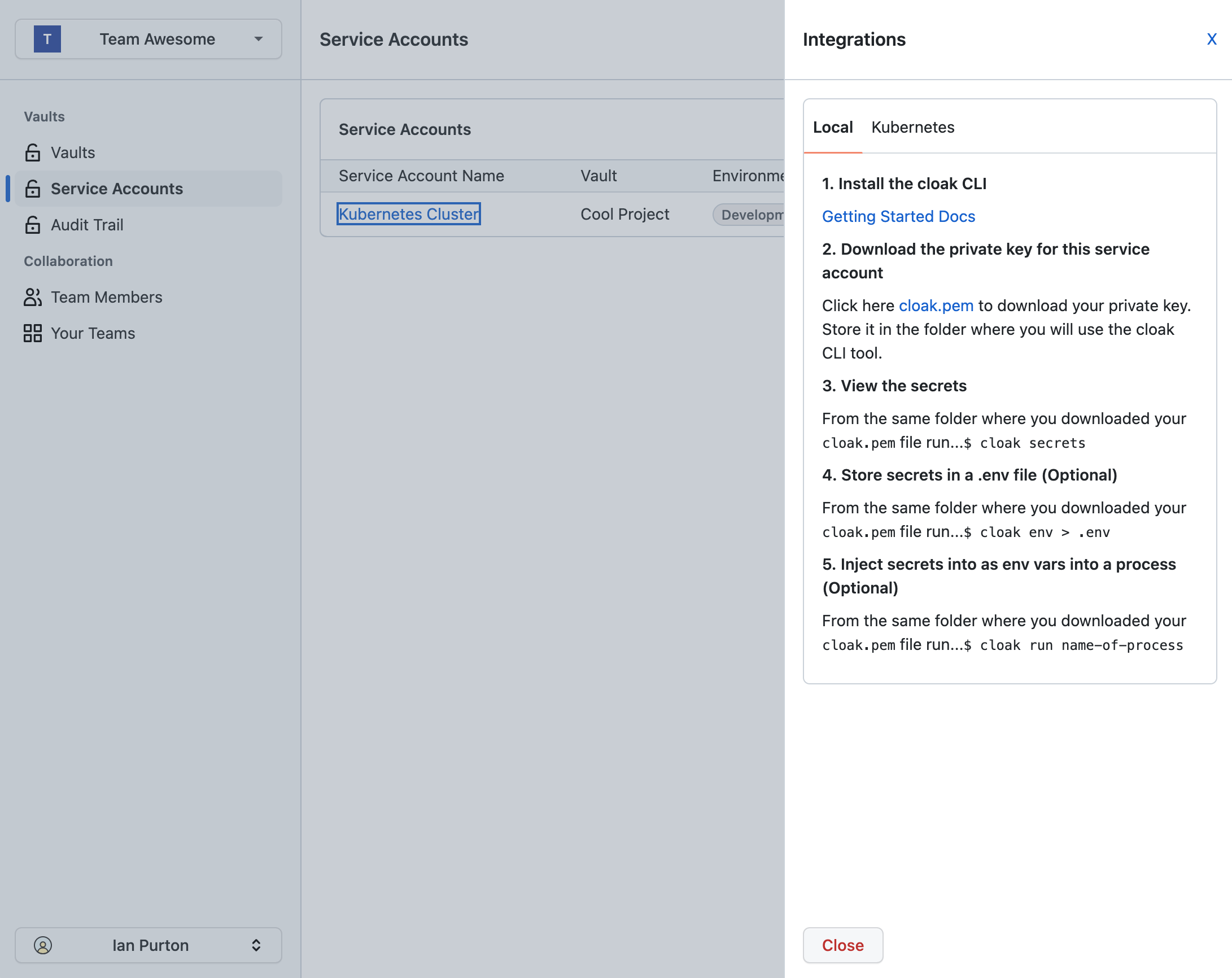
Task: Click the Team Members people icon
Action: (33, 297)
